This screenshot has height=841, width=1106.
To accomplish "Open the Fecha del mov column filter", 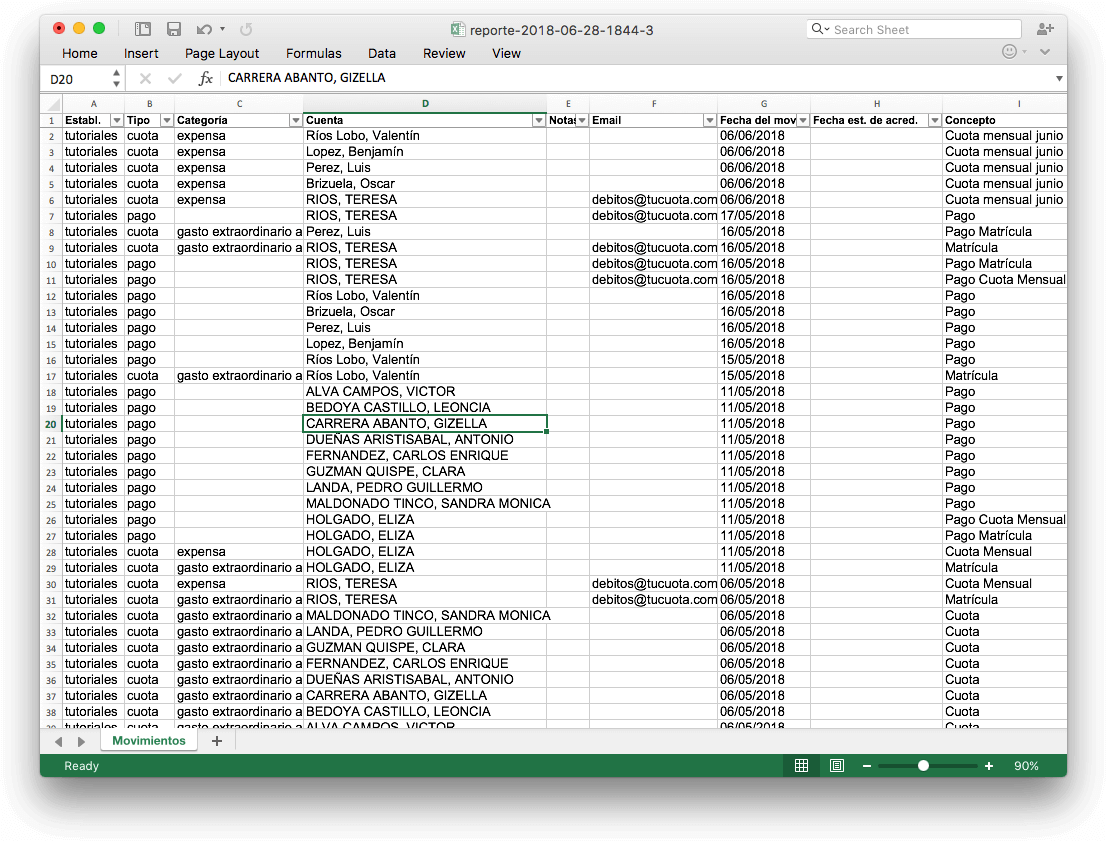I will pos(803,121).
